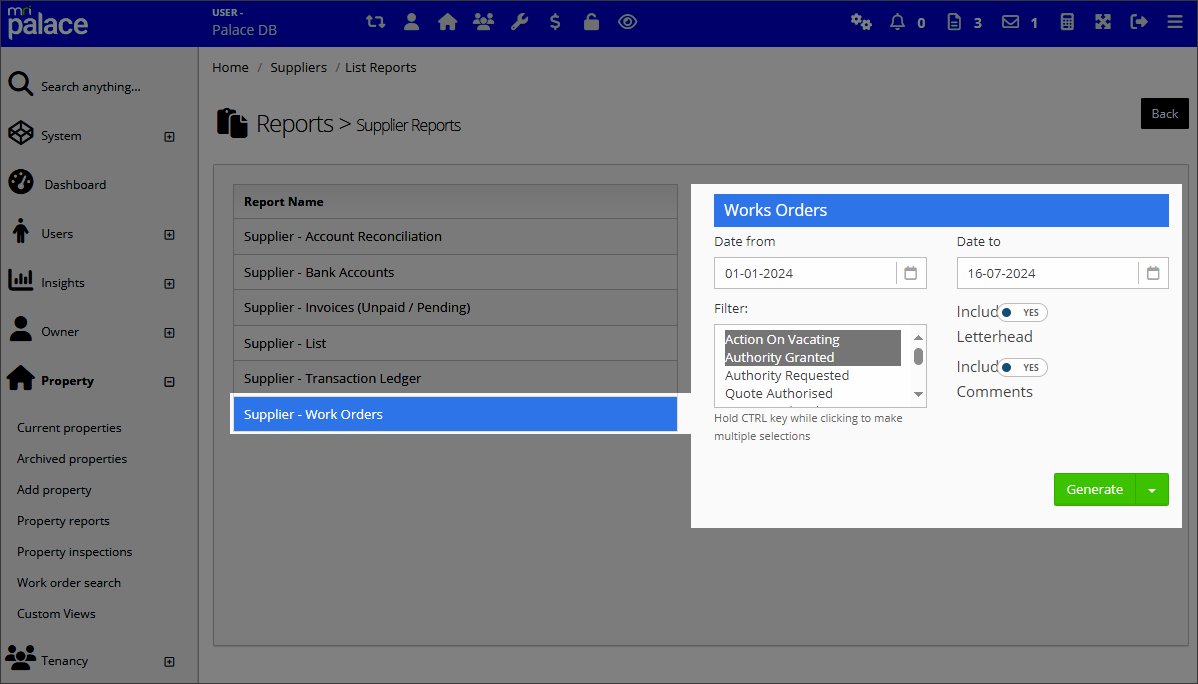Select Supplier - Account Reconciliation report
This screenshot has width=1198, height=684.
[x=455, y=237]
